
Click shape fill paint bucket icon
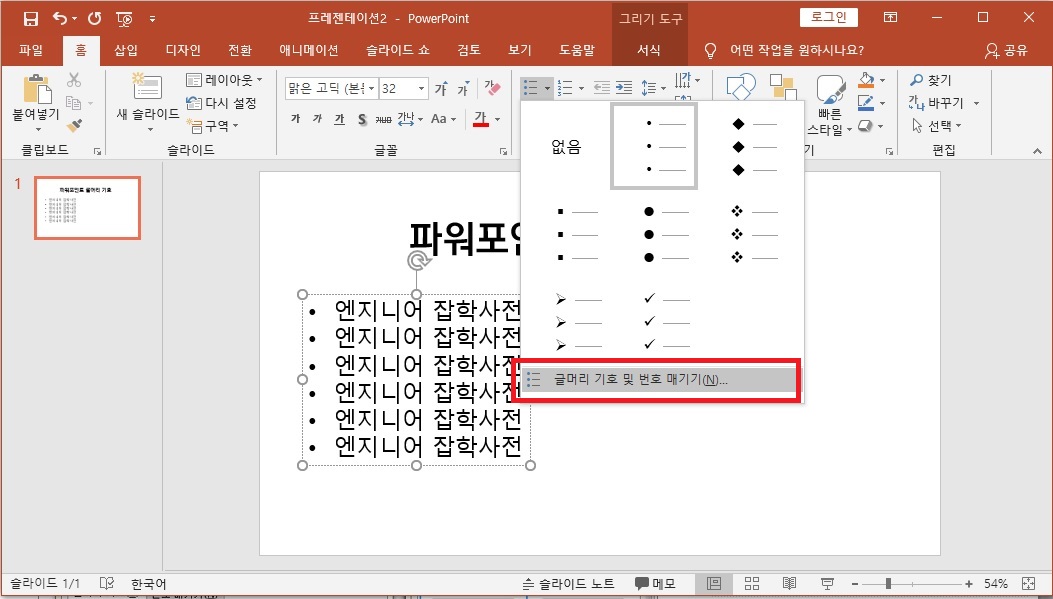pyautogui.click(x=867, y=81)
